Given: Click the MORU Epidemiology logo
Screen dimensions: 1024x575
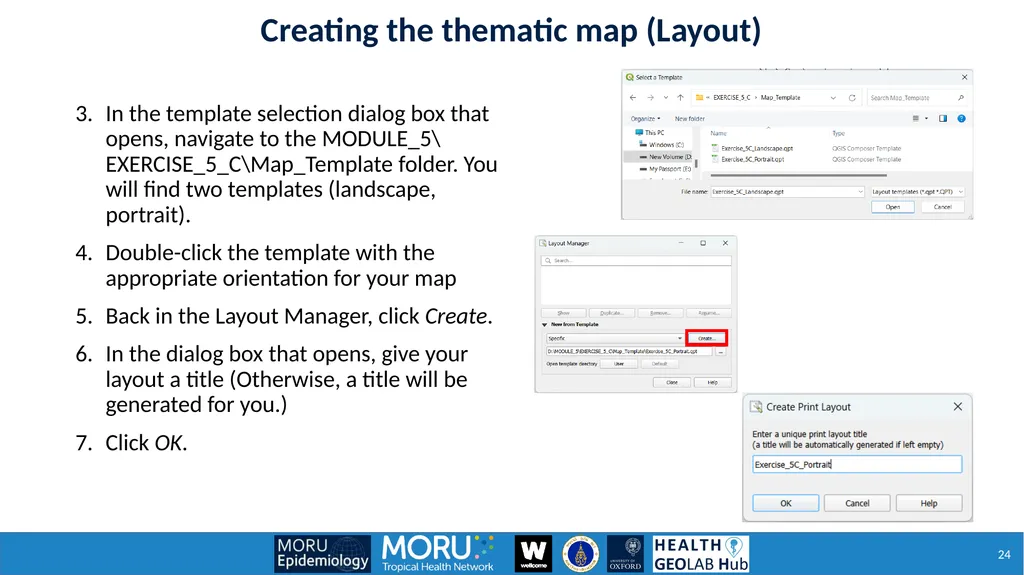Looking at the screenshot, I should 323,554.
